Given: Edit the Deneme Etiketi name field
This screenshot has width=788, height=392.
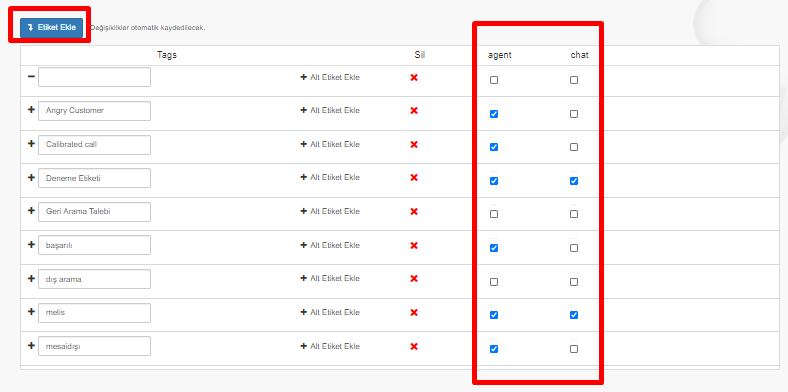Looking at the screenshot, I should (94, 178).
